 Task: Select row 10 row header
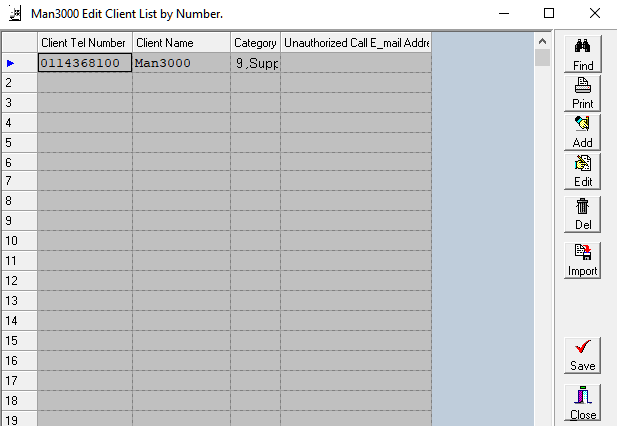18,241
